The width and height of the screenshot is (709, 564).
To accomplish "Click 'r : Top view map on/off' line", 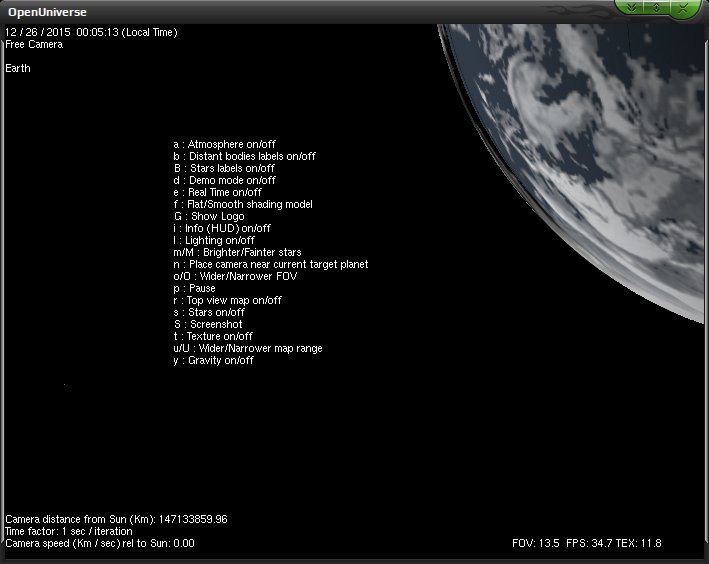I will pyautogui.click(x=227, y=300).
